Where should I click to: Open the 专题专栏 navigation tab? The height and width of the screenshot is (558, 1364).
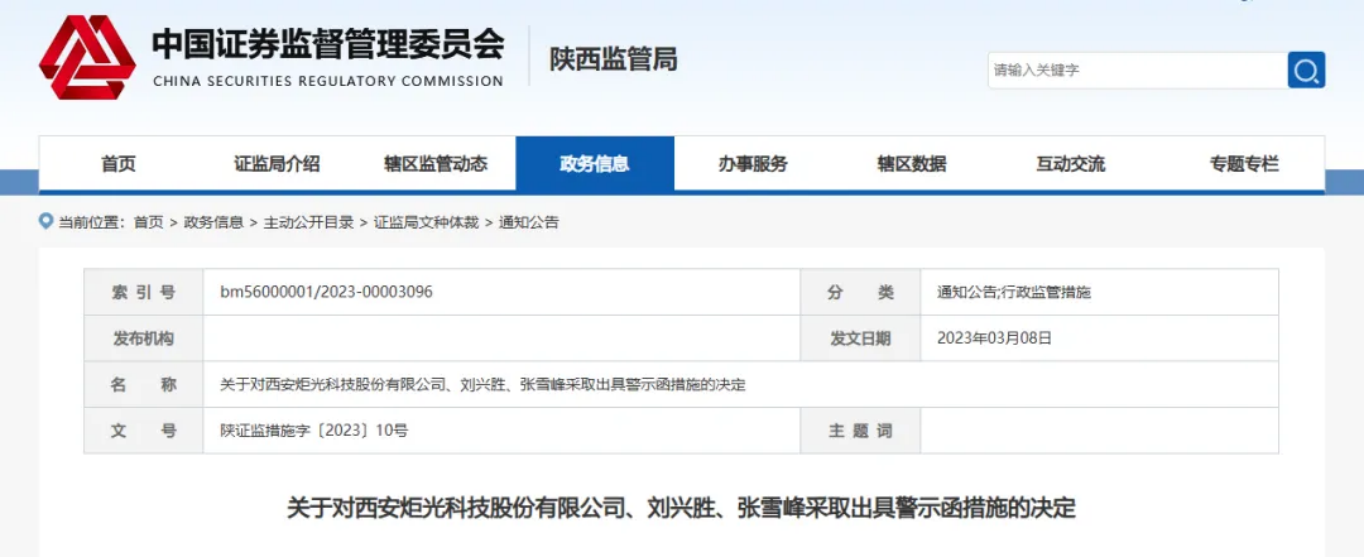1244,164
